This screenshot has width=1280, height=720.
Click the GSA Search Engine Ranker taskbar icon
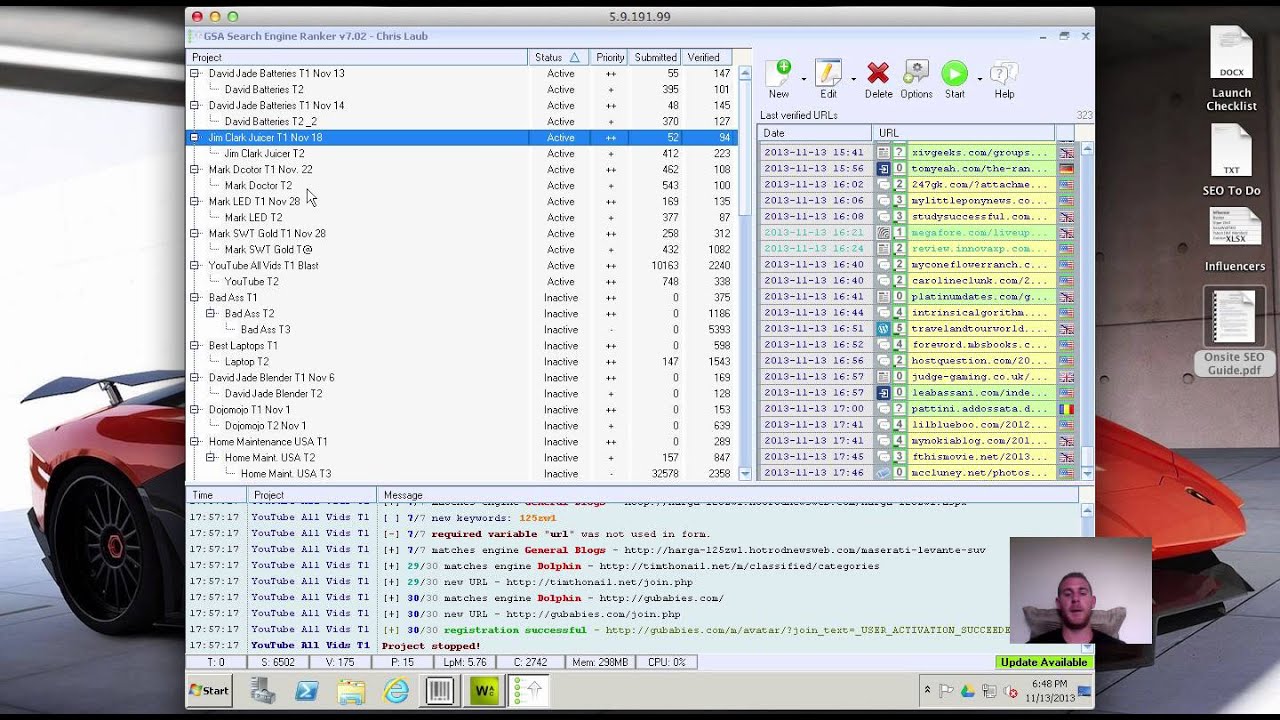[529, 691]
